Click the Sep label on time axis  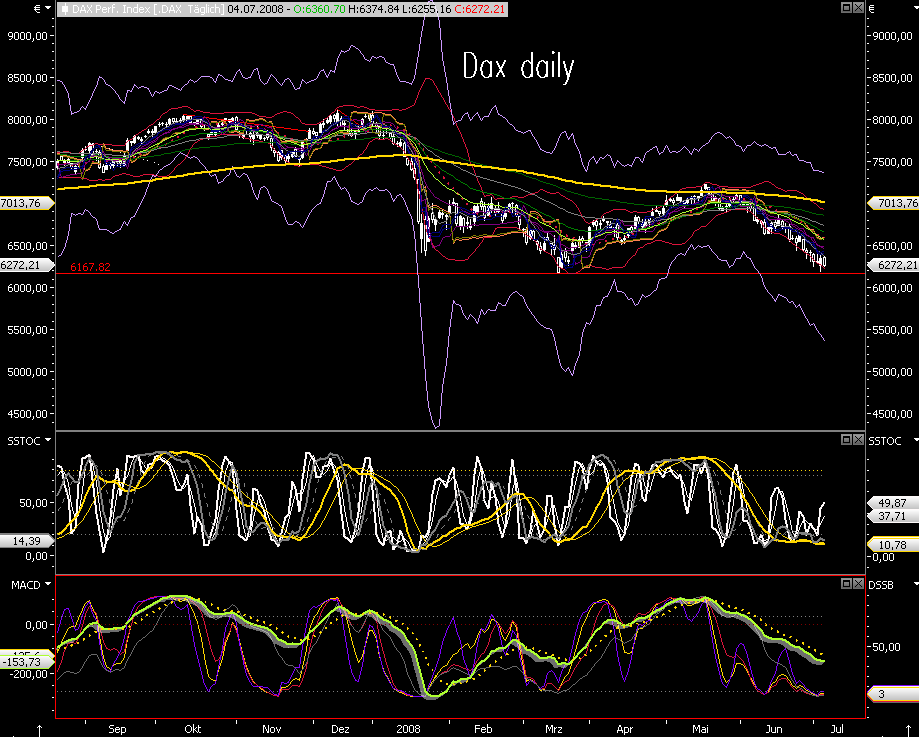pos(117,729)
